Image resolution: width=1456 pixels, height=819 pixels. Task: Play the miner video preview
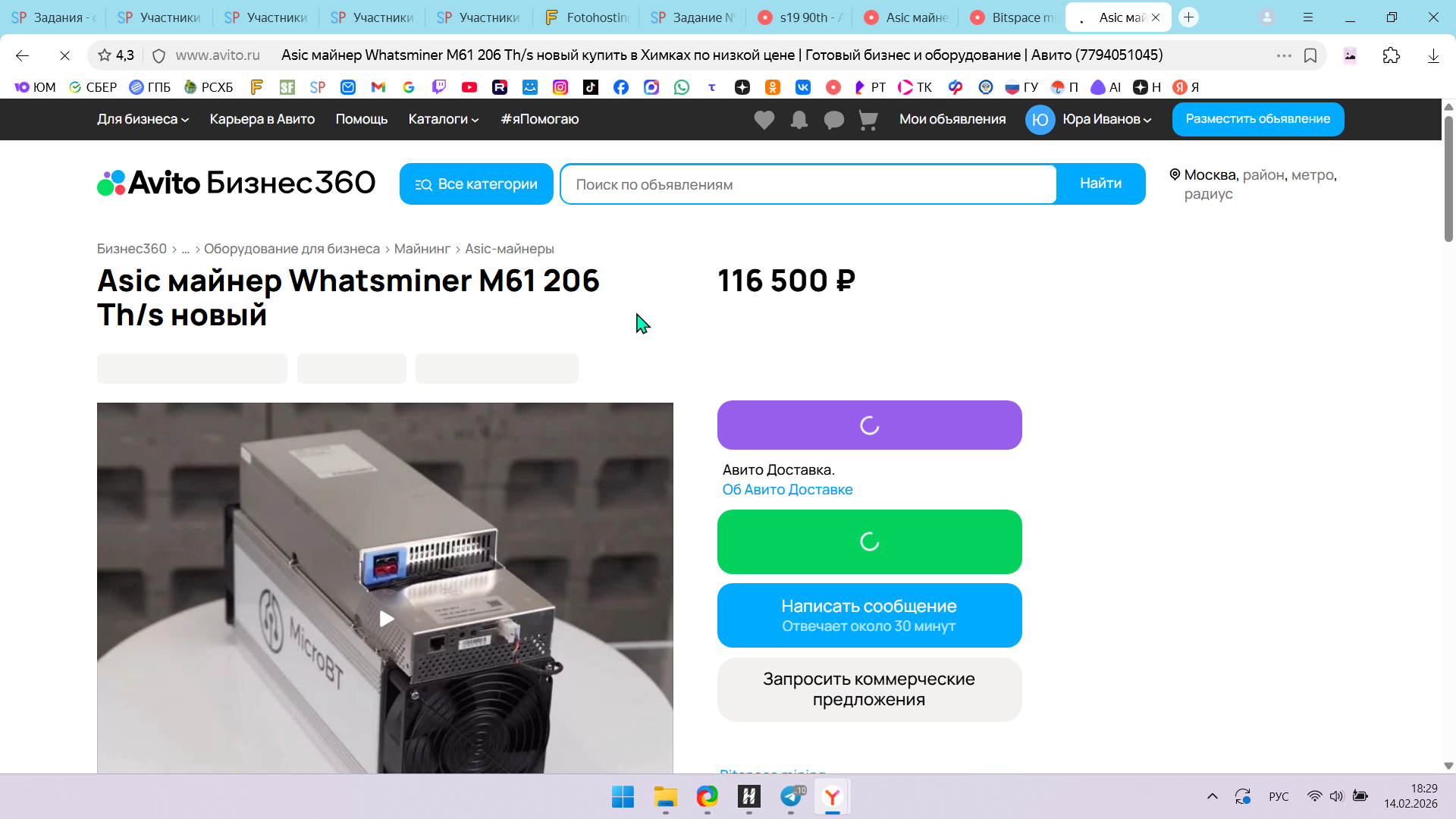pos(386,619)
